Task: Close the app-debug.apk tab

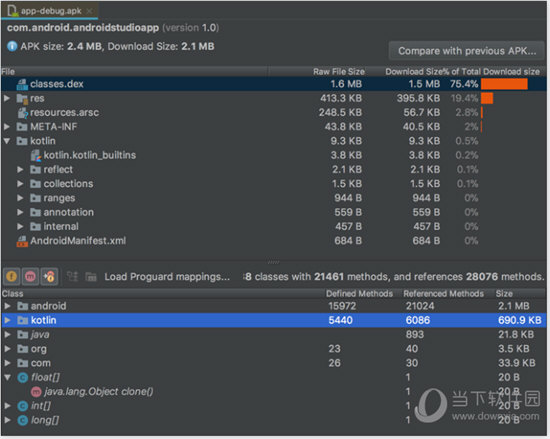Action: pos(90,11)
